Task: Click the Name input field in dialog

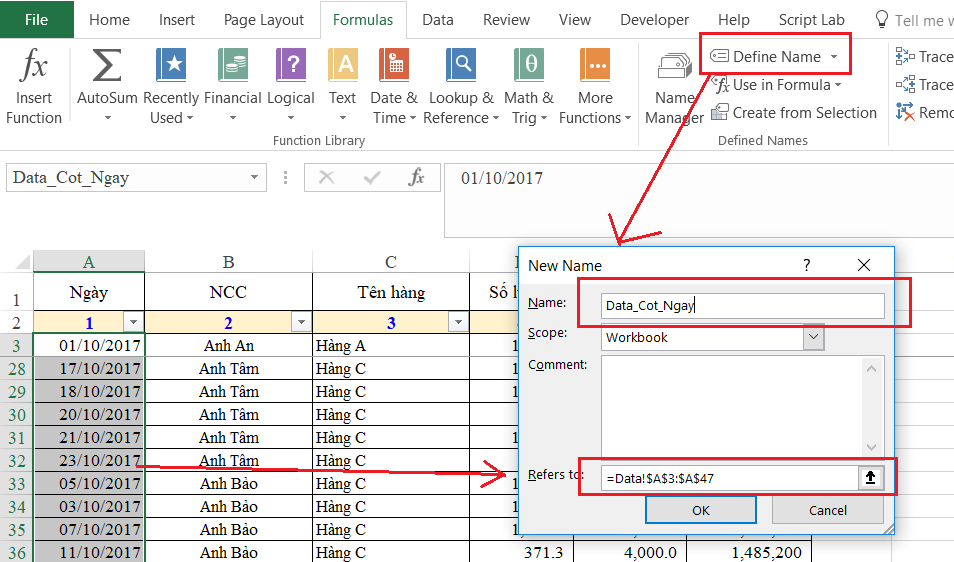Action: point(743,306)
